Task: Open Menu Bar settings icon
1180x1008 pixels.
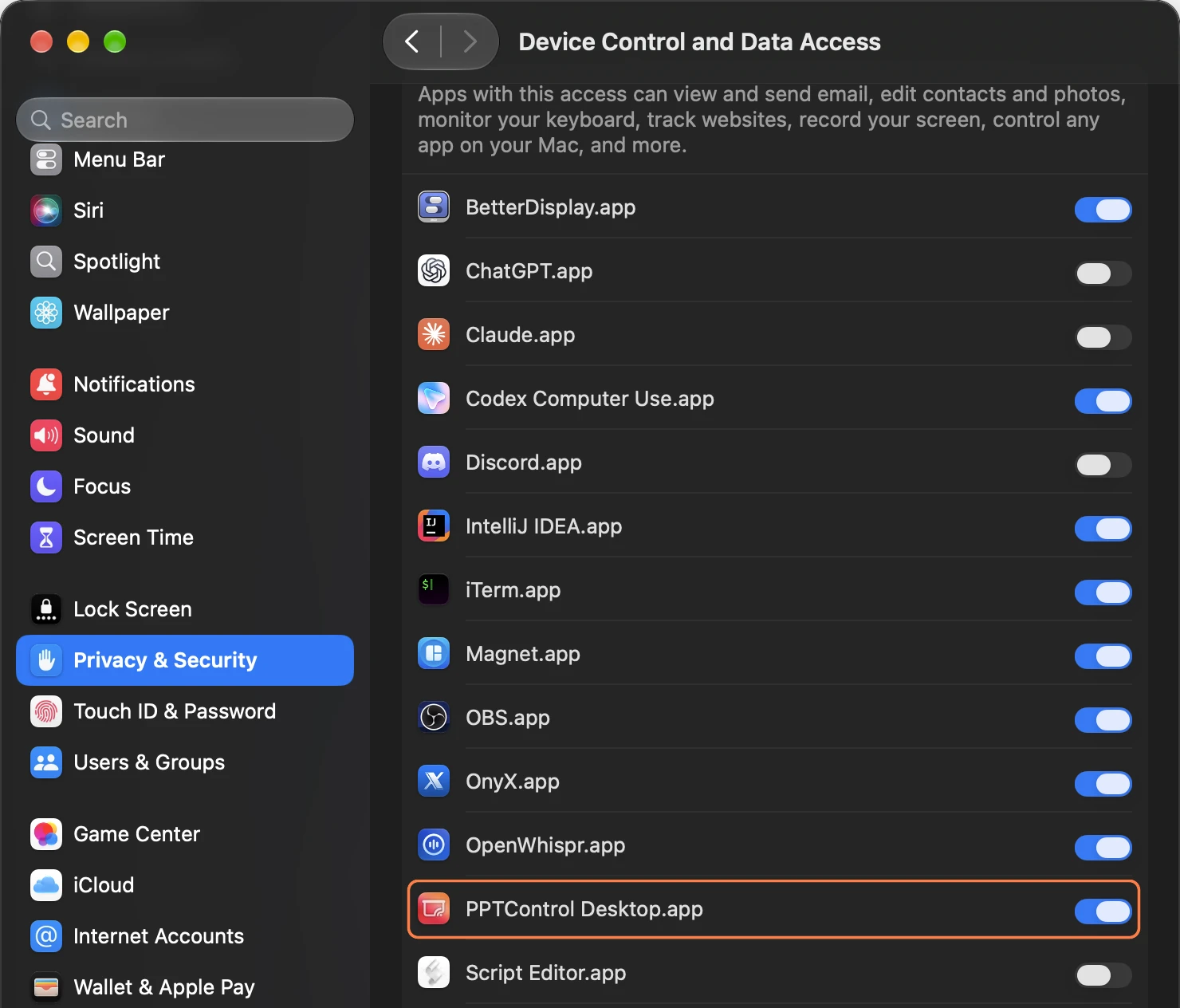Action: (46, 159)
